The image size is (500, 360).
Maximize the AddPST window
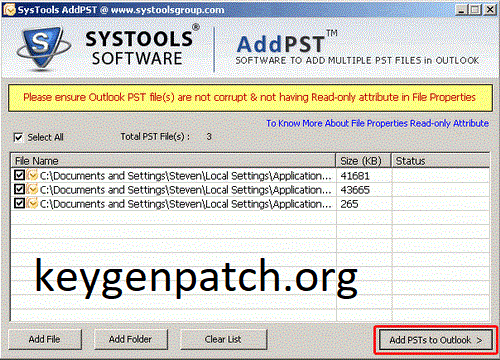[x=475, y=10]
